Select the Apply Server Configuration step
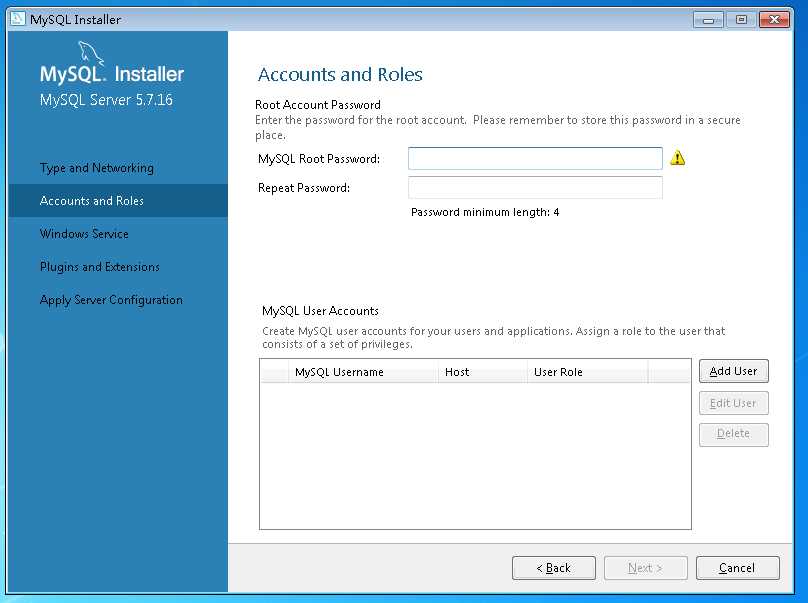This screenshot has height=603, width=808. click(111, 300)
